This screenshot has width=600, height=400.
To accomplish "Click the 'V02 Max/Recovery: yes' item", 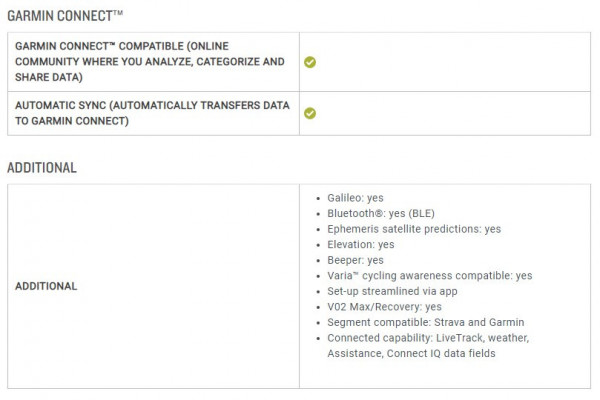I will point(384,307).
